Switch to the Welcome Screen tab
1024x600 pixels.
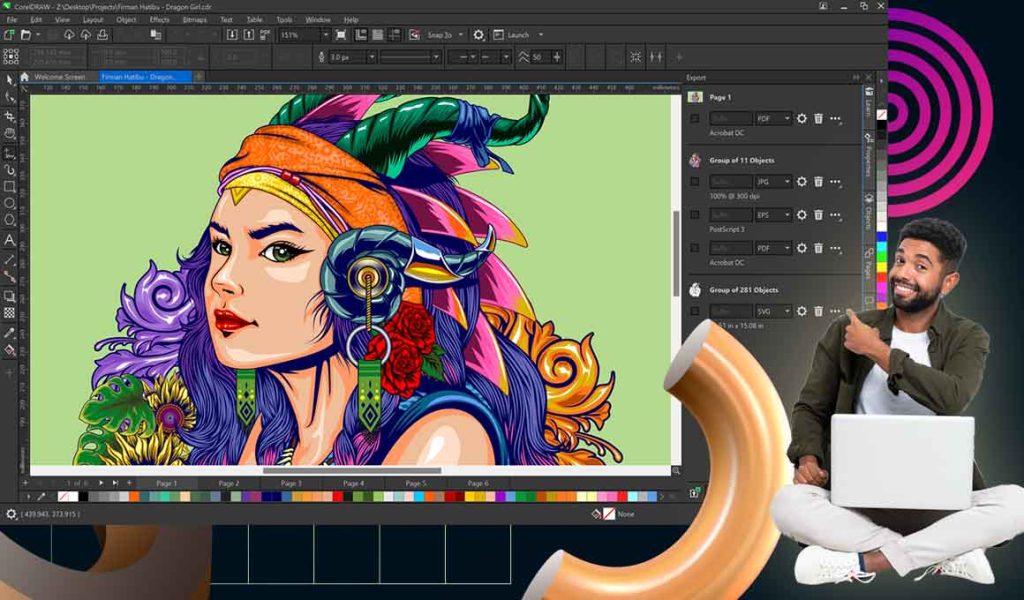coord(59,77)
